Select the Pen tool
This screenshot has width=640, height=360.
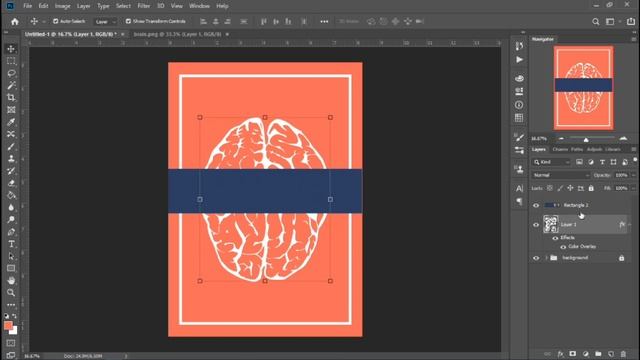(x=11, y=232)
